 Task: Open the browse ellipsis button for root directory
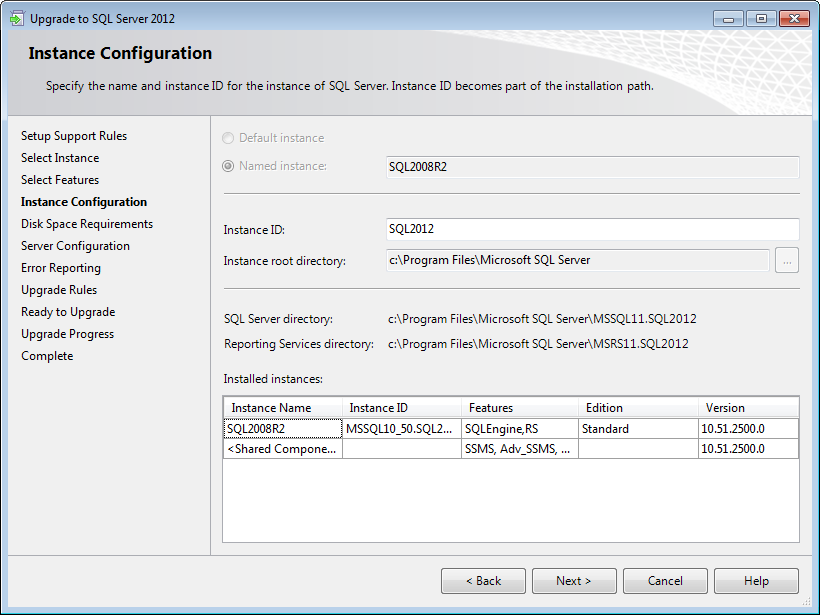click(787, 260)
